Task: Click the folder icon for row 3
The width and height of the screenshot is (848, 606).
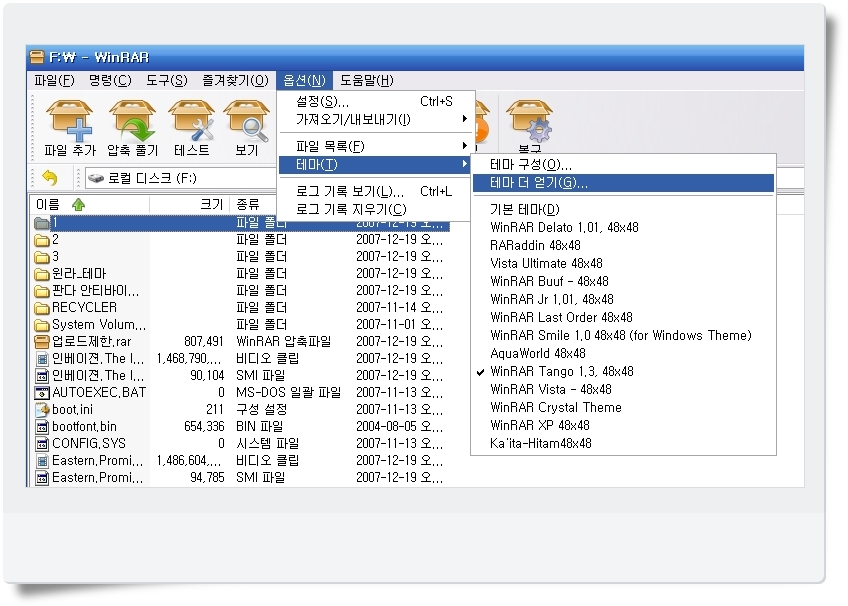Action: pyautogui.click(x=42, y=257)
